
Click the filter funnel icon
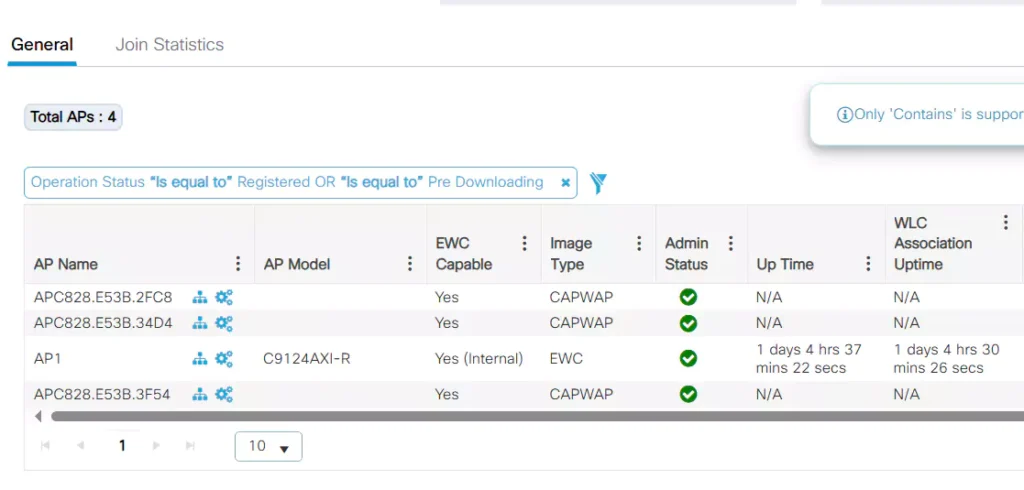[598, 183]
